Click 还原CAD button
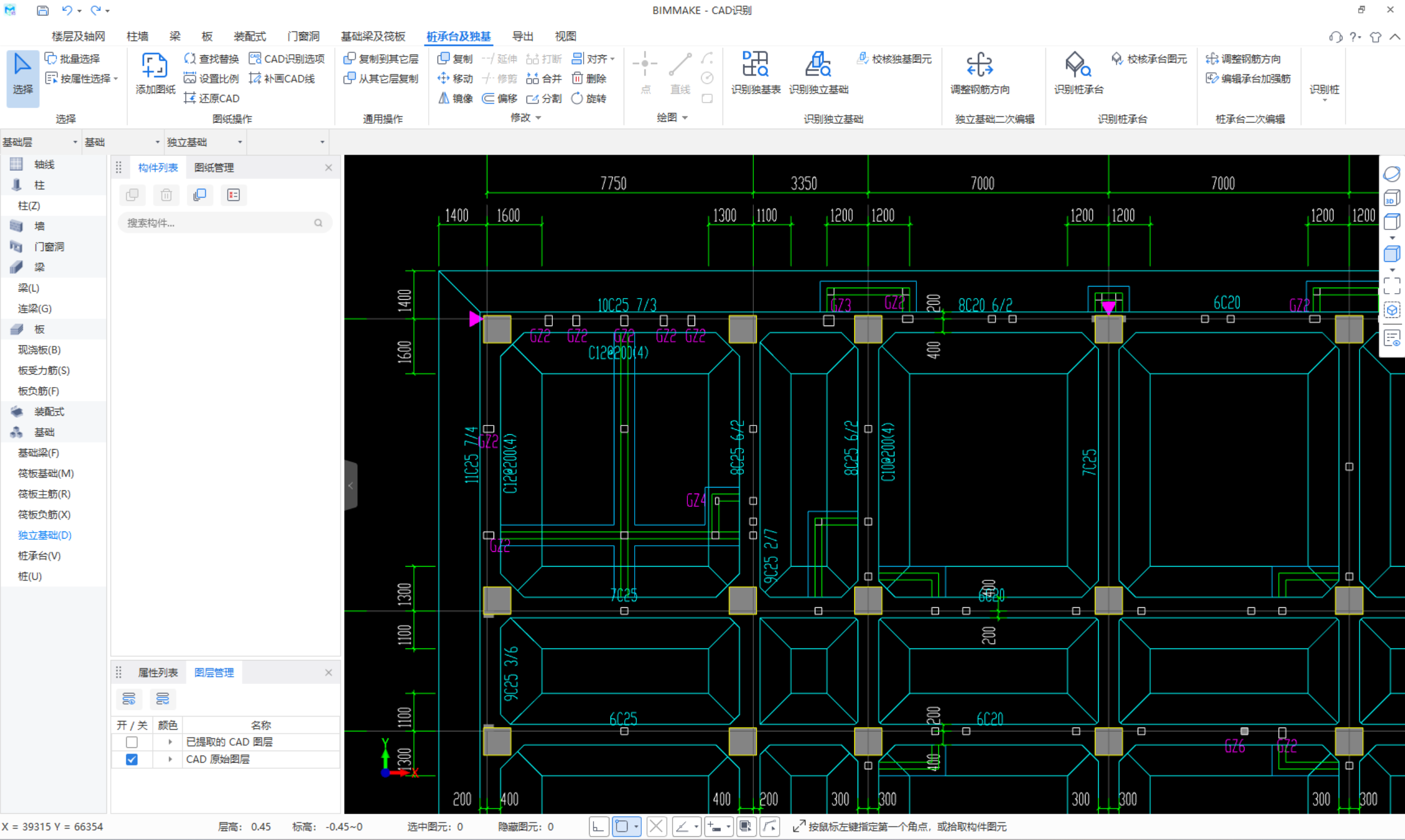1405x840 pixels. pyautogui.click(x=211, y=98)
